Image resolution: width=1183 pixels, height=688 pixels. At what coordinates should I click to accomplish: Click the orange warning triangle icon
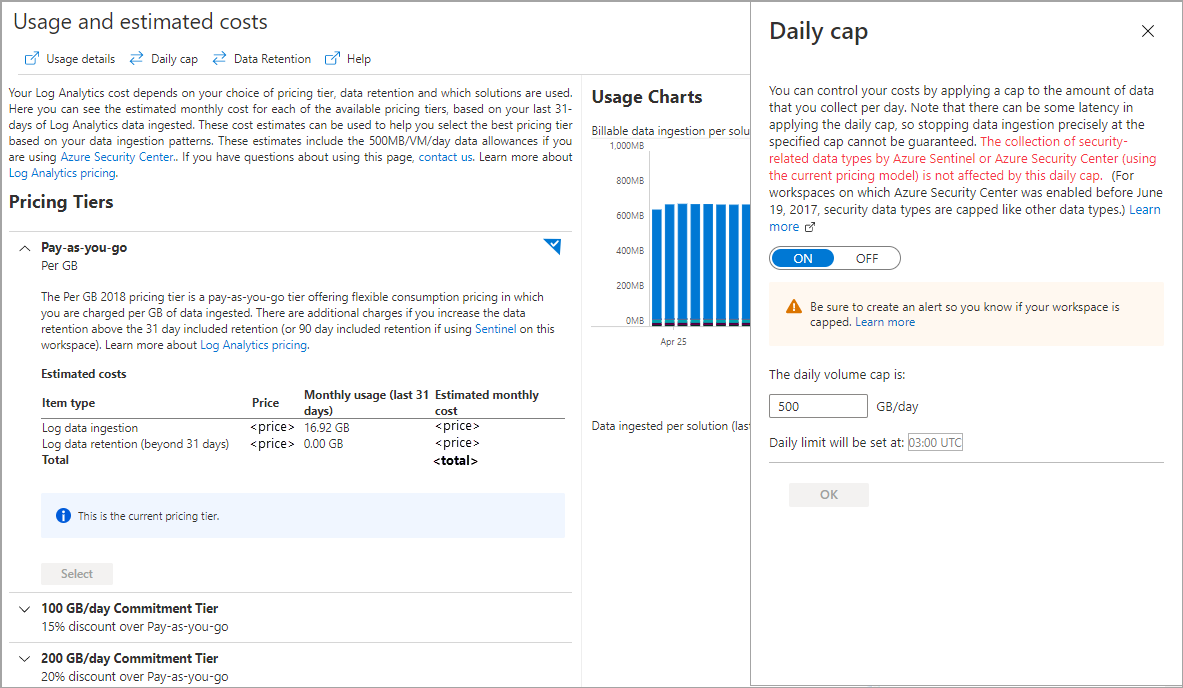(x=794, y=307)
